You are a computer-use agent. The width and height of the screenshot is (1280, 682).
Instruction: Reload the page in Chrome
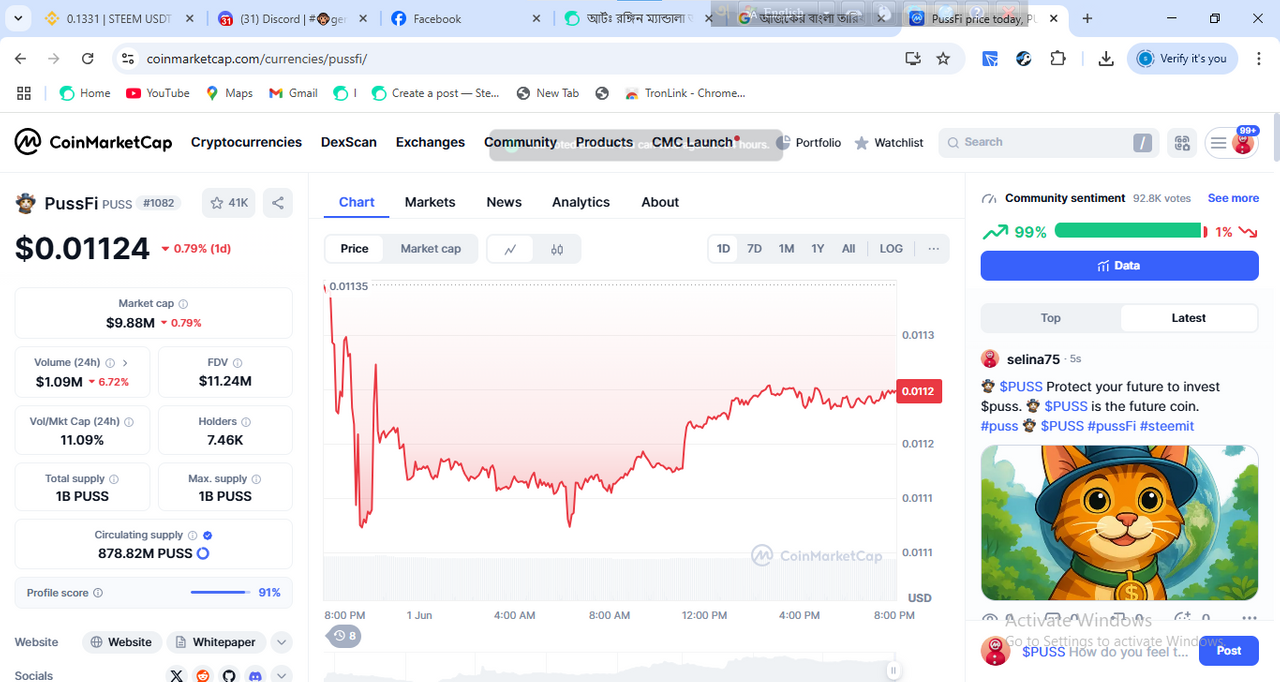[88, 59]
